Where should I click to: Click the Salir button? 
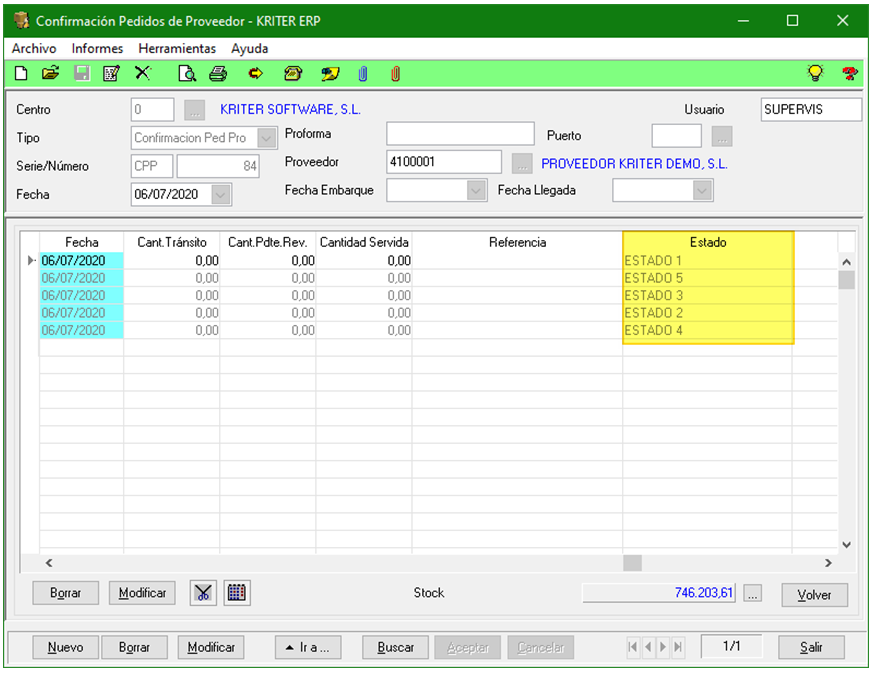[x=811, y=647]
